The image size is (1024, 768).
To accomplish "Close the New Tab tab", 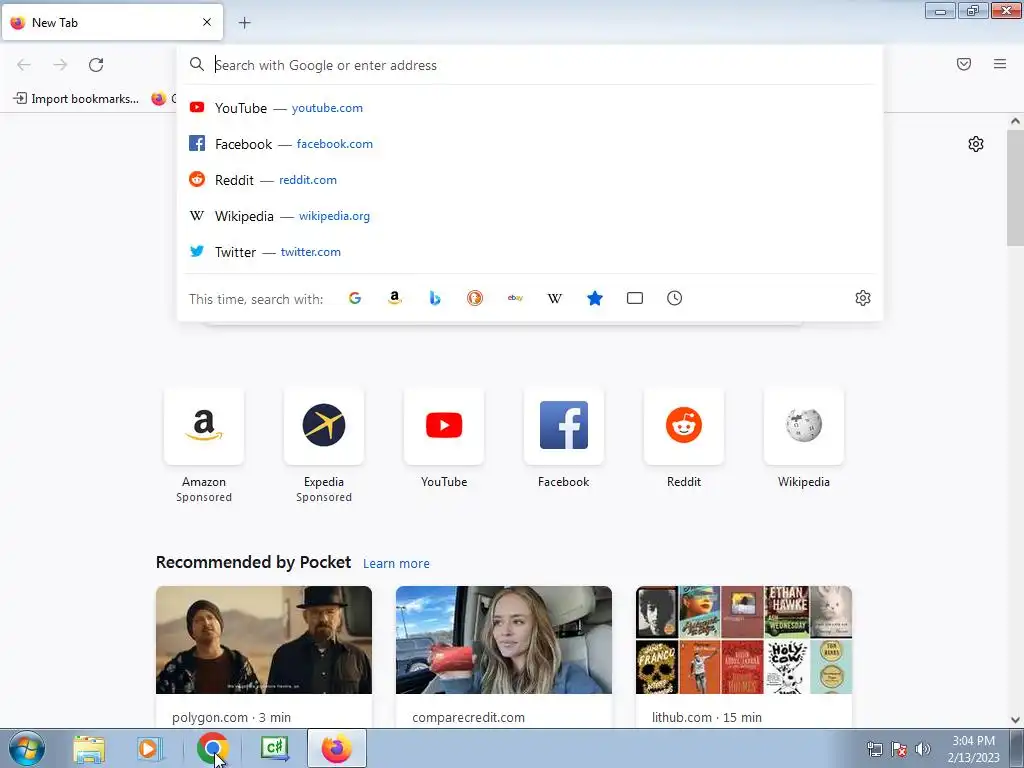I will click(x=207, y=22).
